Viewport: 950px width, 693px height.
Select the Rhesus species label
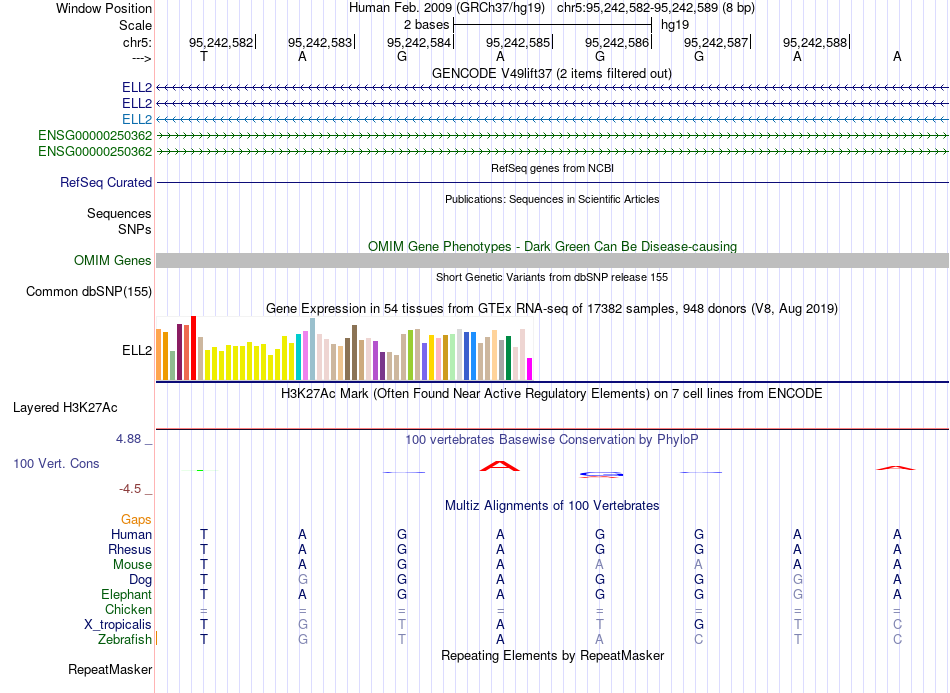(x=130, y=549)
